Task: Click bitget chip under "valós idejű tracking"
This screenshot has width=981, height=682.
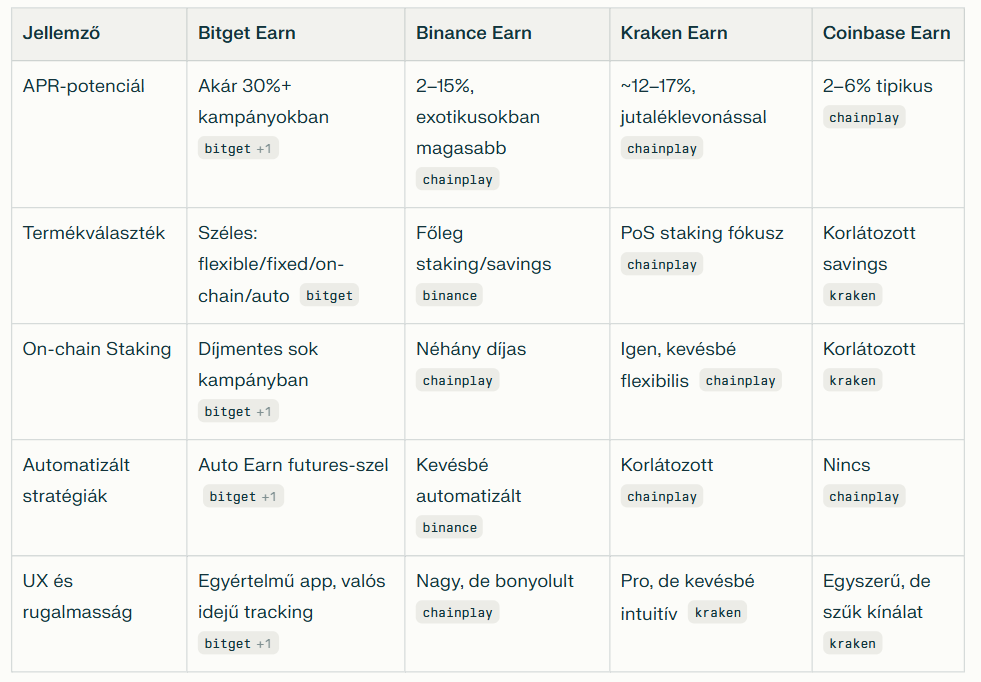Action: pyautogui.click(x=239, y=644)
